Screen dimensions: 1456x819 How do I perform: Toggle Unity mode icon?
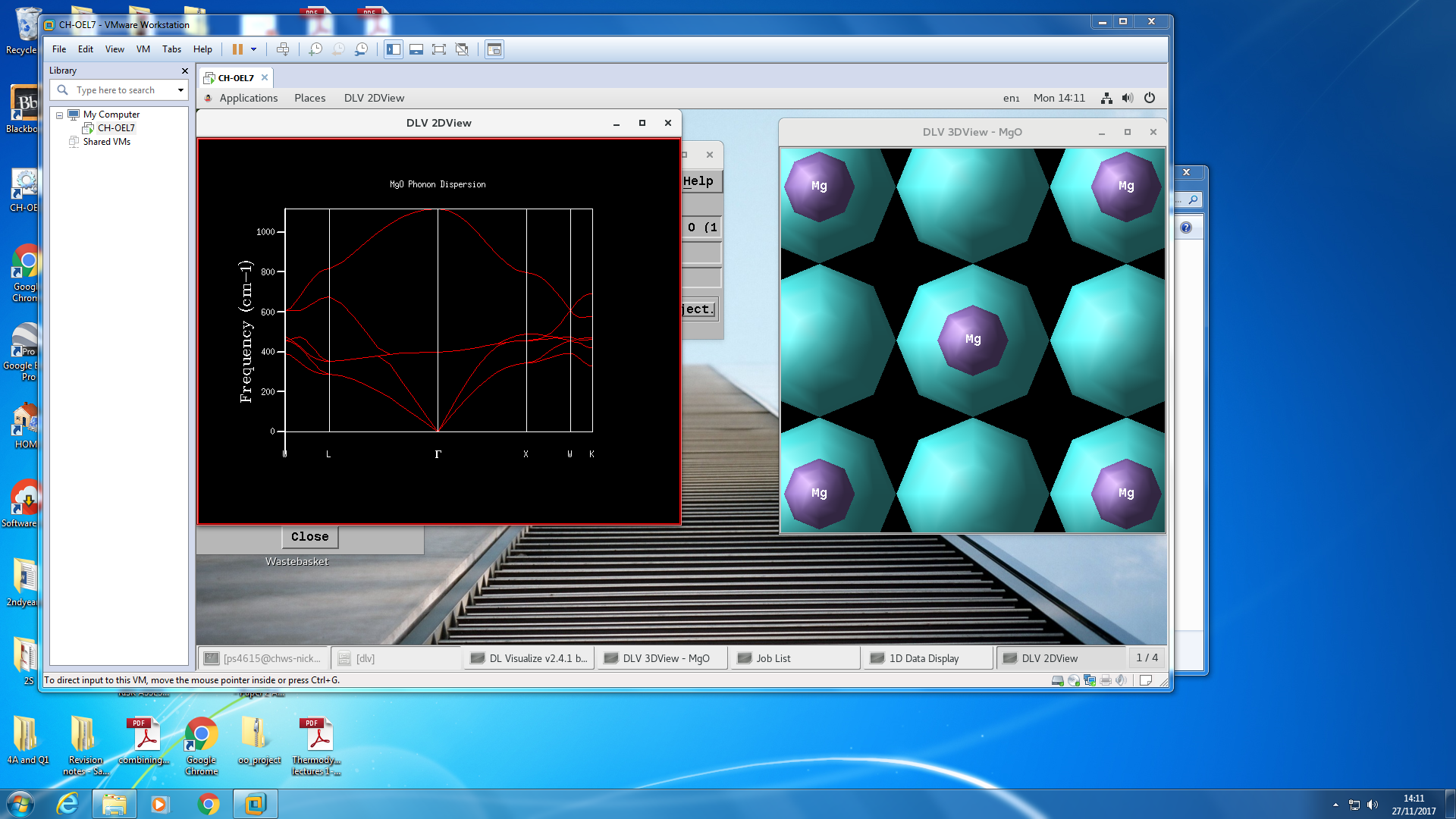[462, 49]
